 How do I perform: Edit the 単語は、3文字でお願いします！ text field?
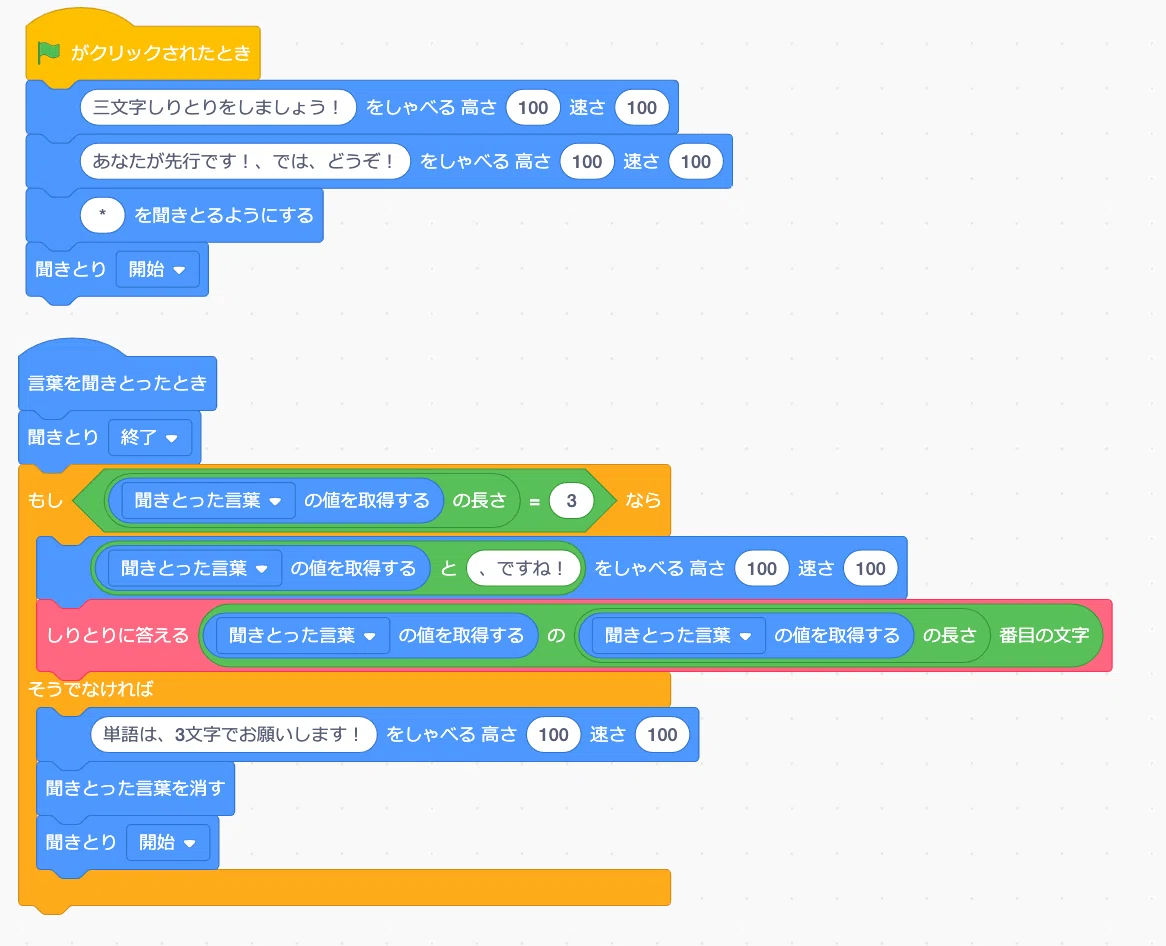coord(233,734)
